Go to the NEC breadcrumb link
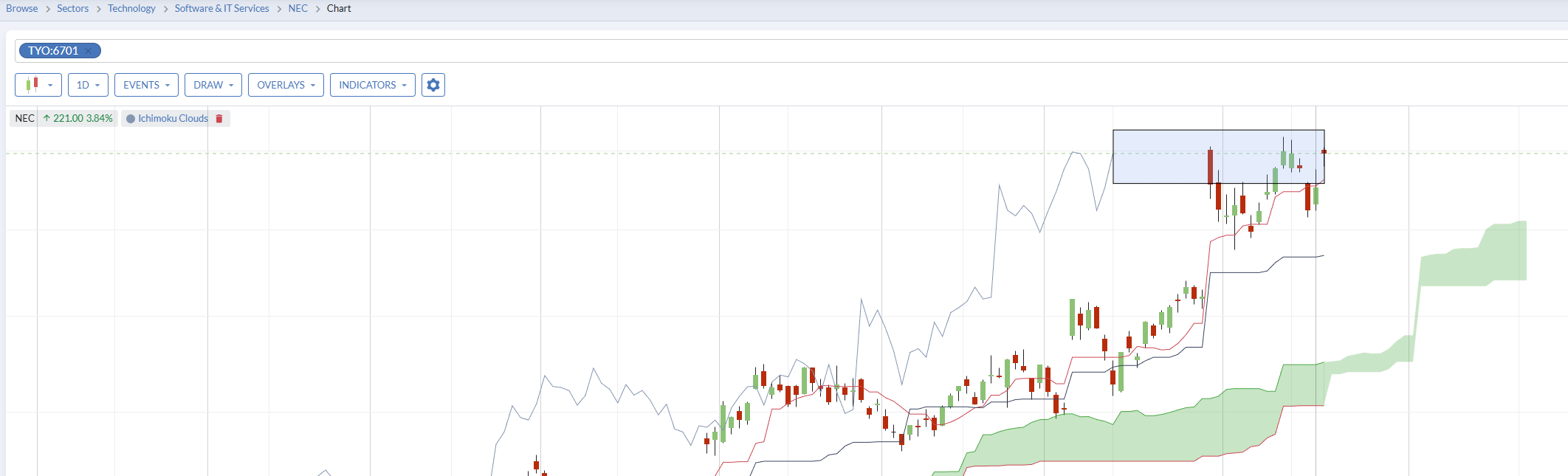Image resolution: width=1568 pixels, height=476 pixels. click(x=298, y=8)
